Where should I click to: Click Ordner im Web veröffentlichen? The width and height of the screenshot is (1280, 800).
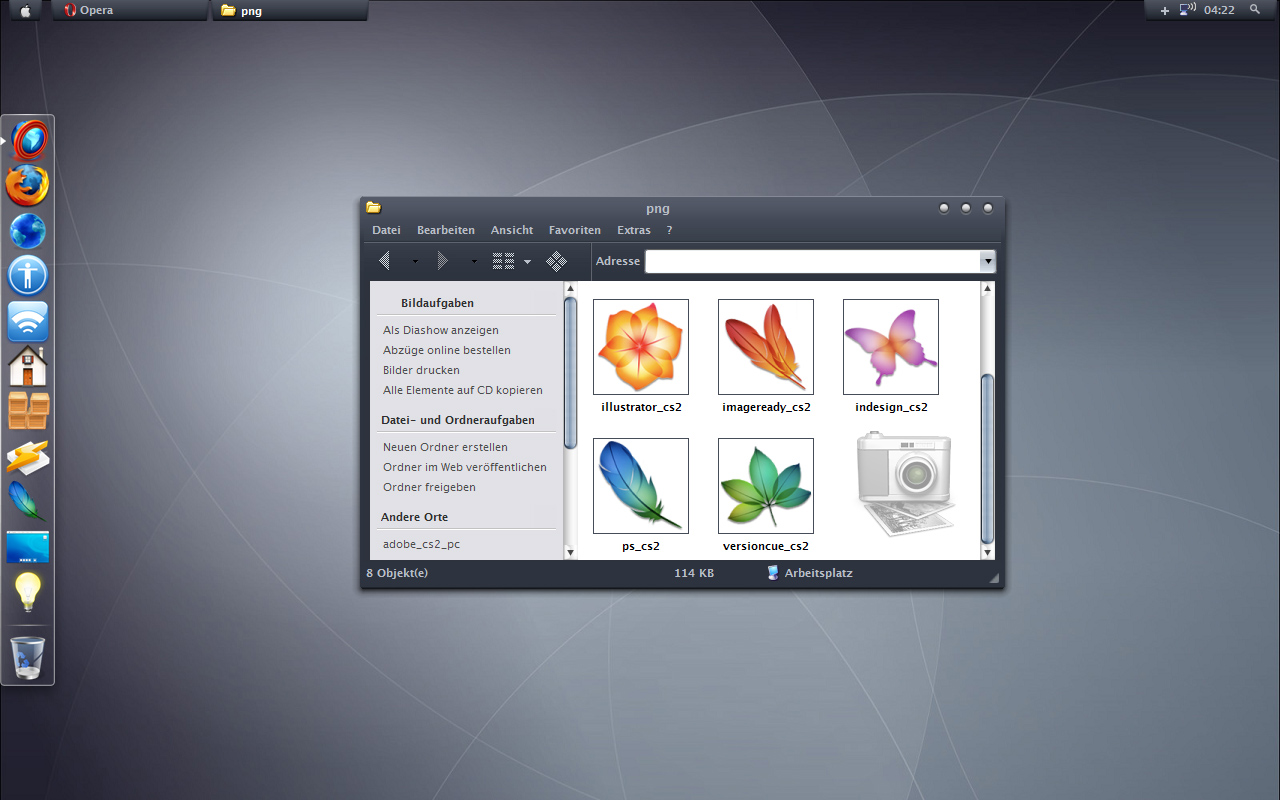tap(465, 467)
